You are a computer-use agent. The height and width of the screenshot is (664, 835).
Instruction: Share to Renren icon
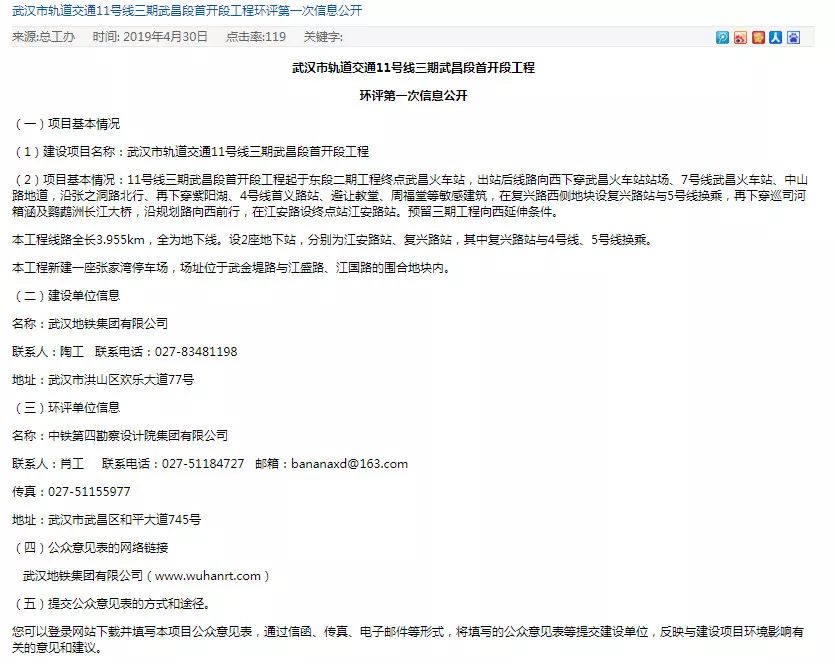tap(775, 37)
